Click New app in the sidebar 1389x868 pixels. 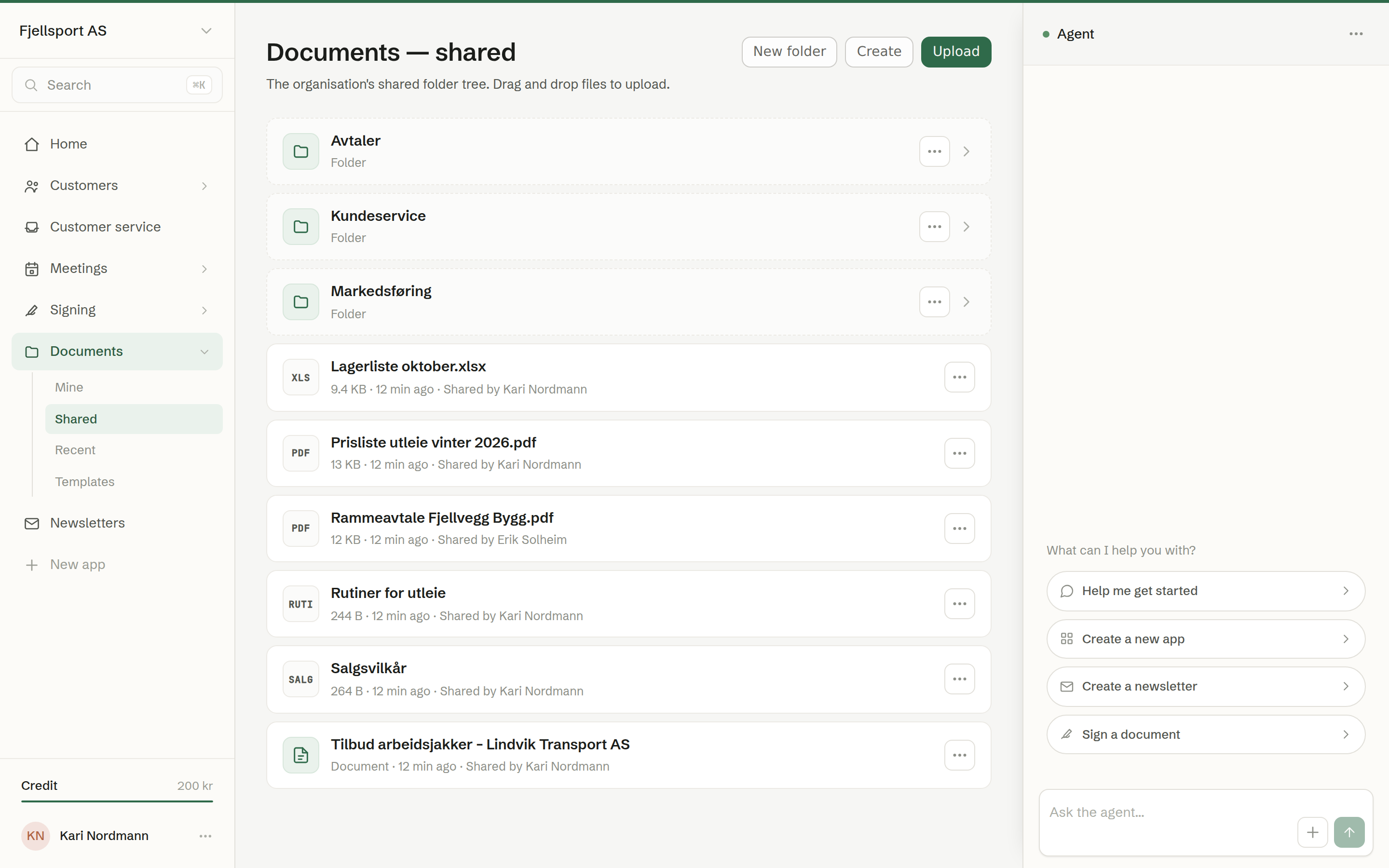click(117, 564)
